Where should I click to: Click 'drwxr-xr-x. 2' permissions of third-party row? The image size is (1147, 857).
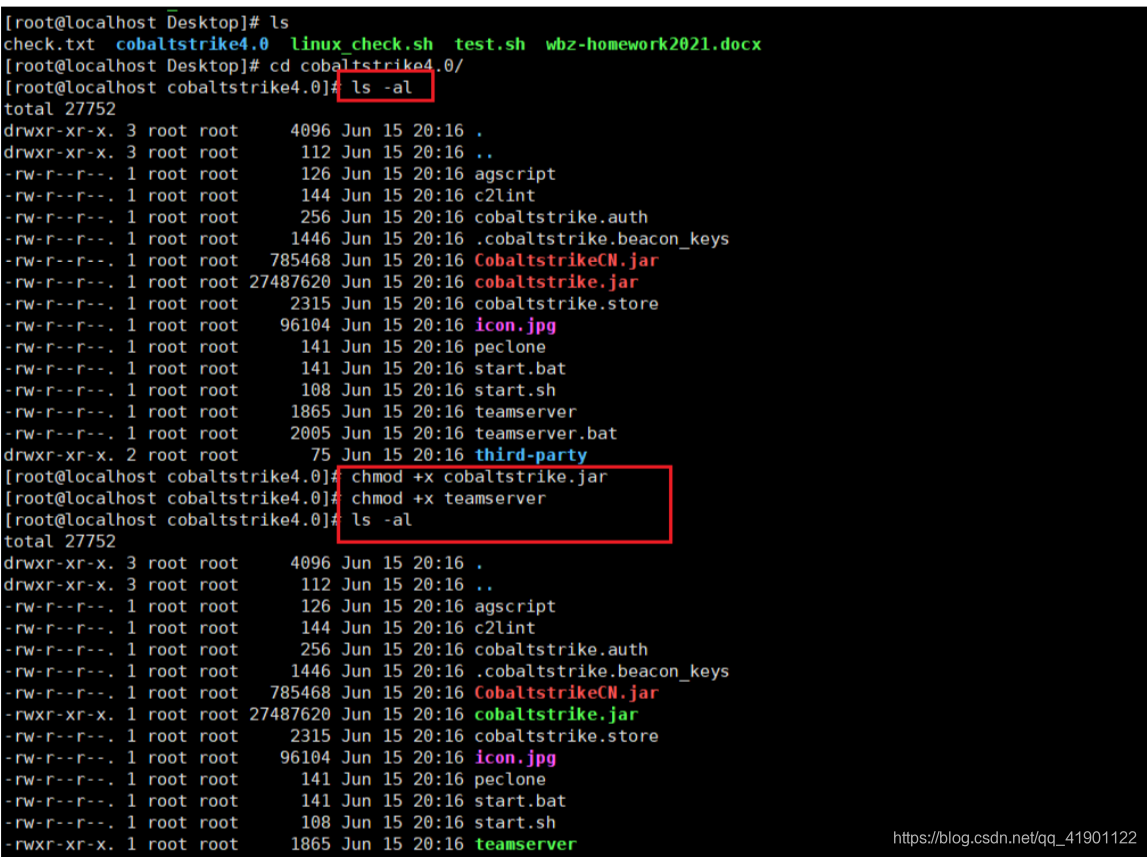[69, 456]
